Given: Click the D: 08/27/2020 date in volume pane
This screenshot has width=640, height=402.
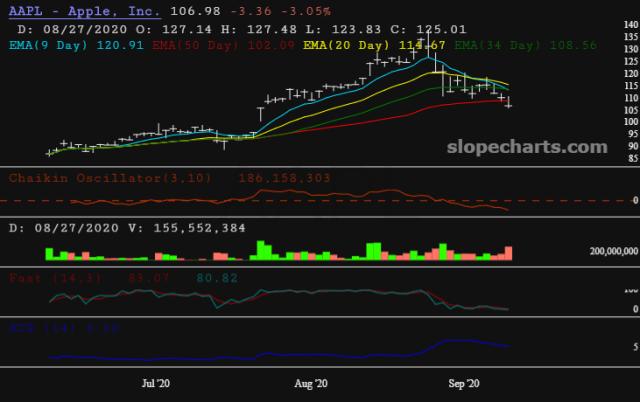Looking at the screenshot, I should (x=64, y=228).
